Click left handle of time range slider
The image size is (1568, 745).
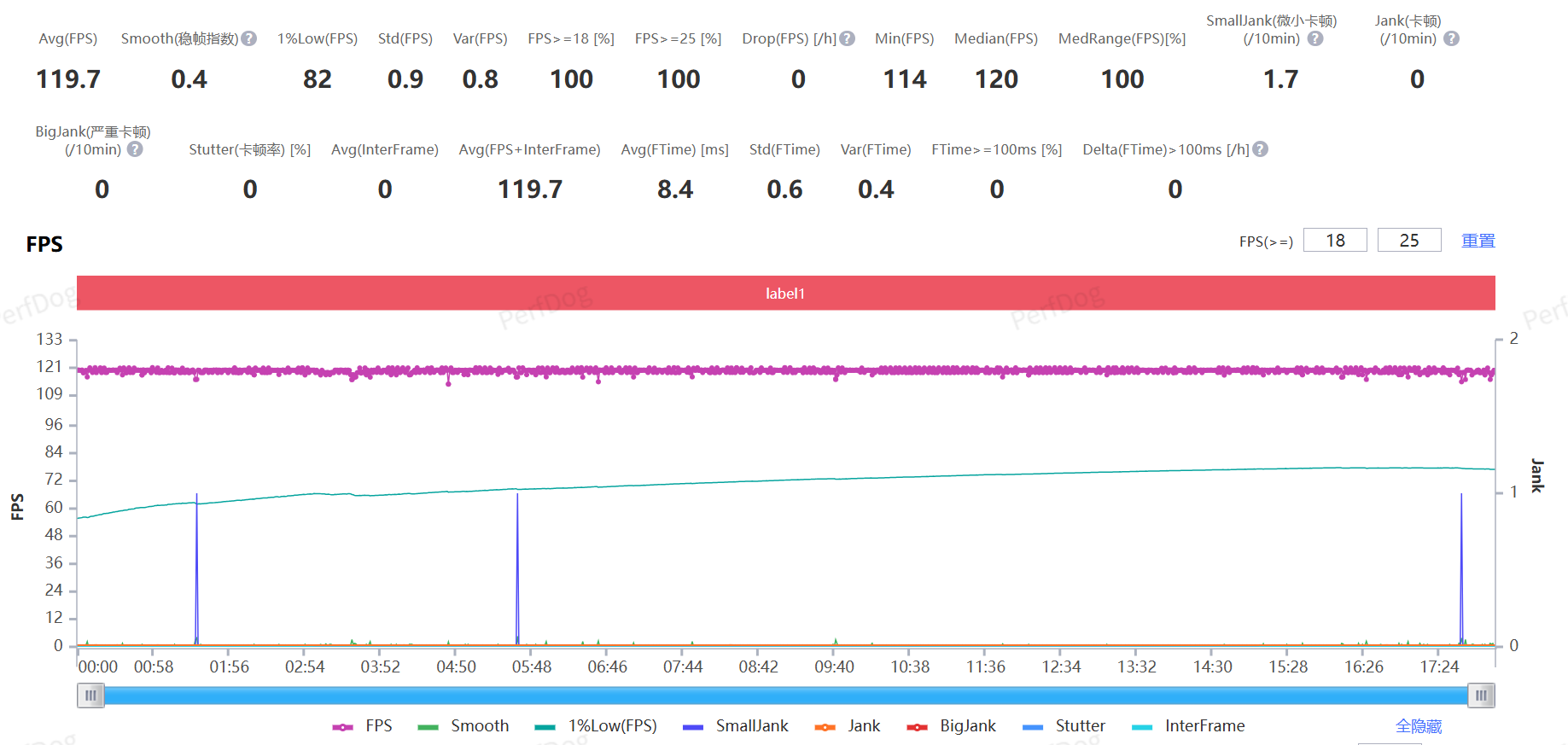point(90,696)
